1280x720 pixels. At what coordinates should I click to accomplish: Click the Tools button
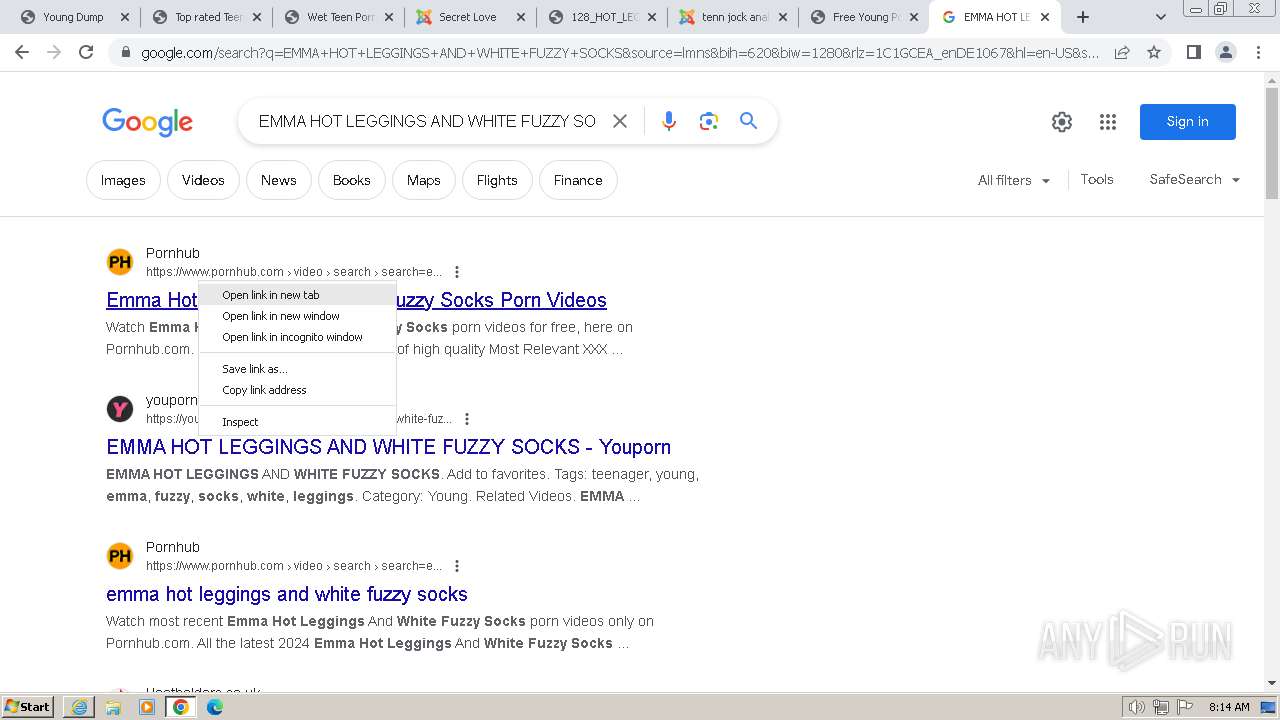tap(1097, 180)
